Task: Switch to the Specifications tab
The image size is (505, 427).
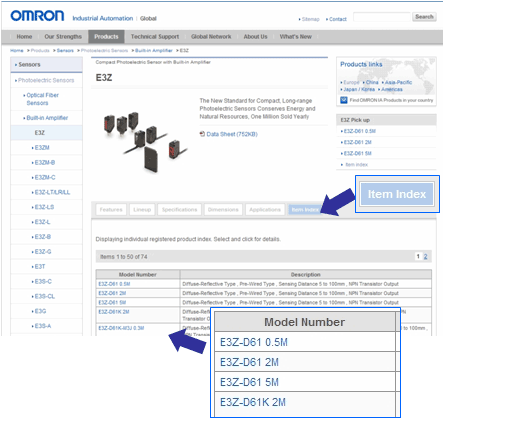Action: pos(180,210)
